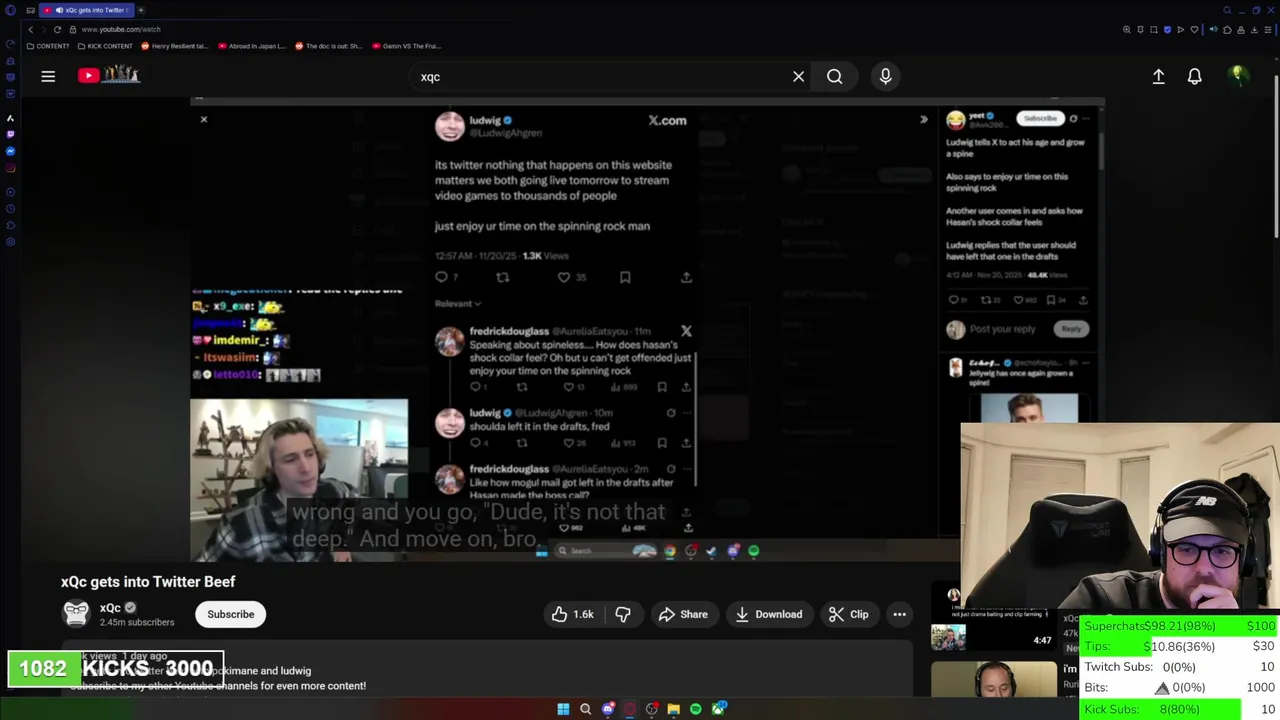Toggle the blue shield ad blocker

click(1167, 30)
